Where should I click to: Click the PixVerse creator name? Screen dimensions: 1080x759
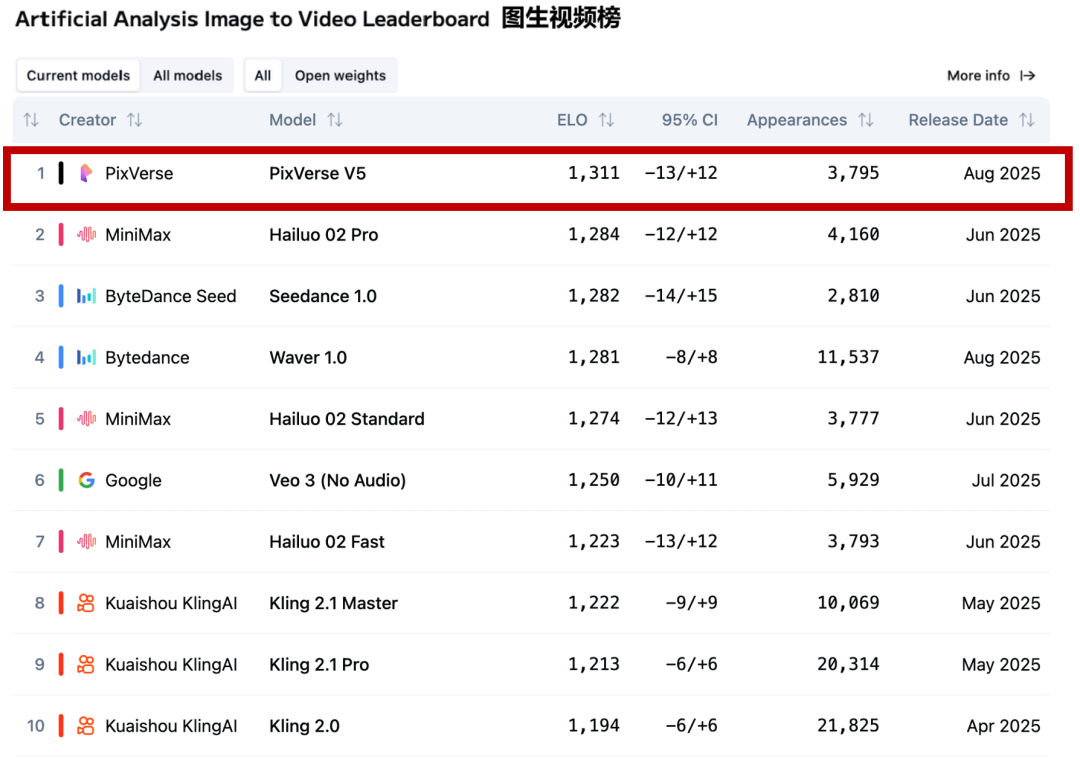pos(139,174)
